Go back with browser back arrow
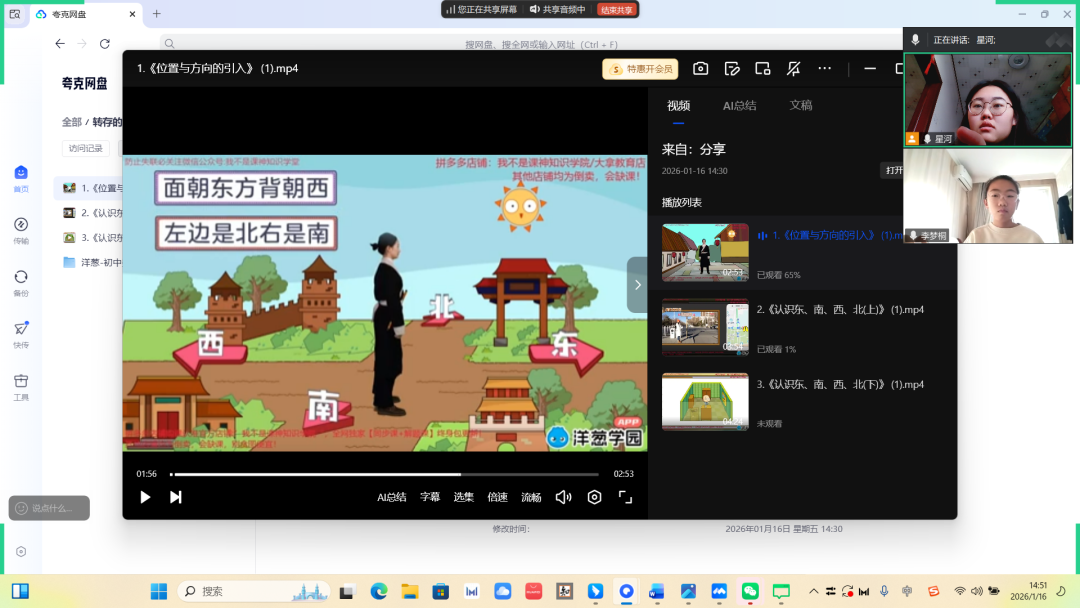Viewport: 1080px width, 608px height. (60, 43)
